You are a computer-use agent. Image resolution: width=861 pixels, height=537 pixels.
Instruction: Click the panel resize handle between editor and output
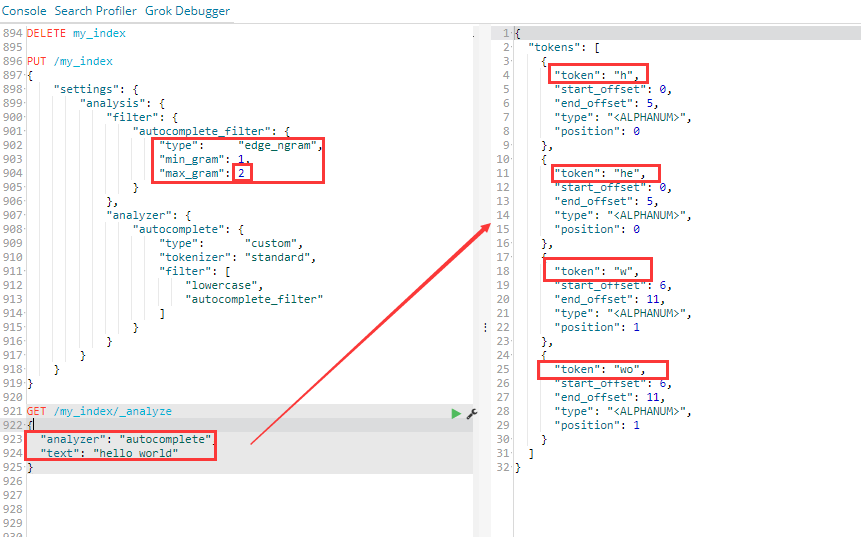[485, 327]
